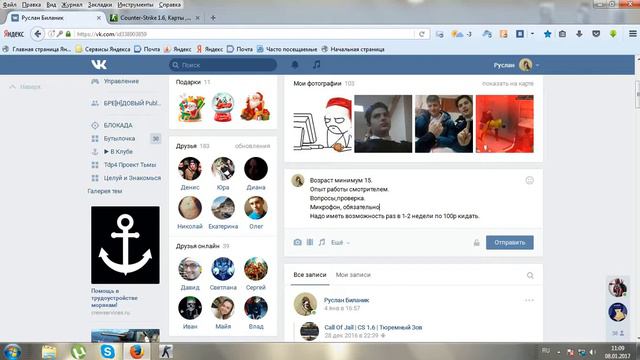
Task: Open the meme photo with Santa hat
Action: 322,124
